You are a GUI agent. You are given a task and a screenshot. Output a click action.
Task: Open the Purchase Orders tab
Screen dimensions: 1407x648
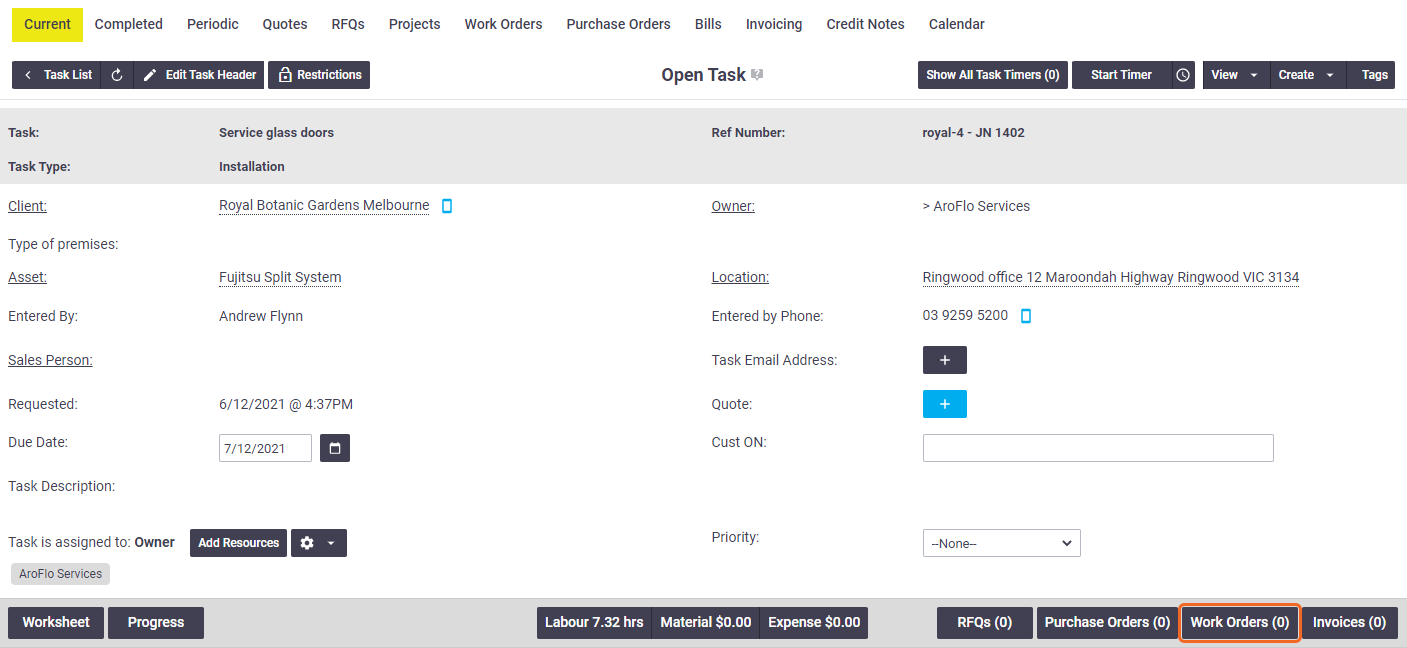(x=618, y=24)
